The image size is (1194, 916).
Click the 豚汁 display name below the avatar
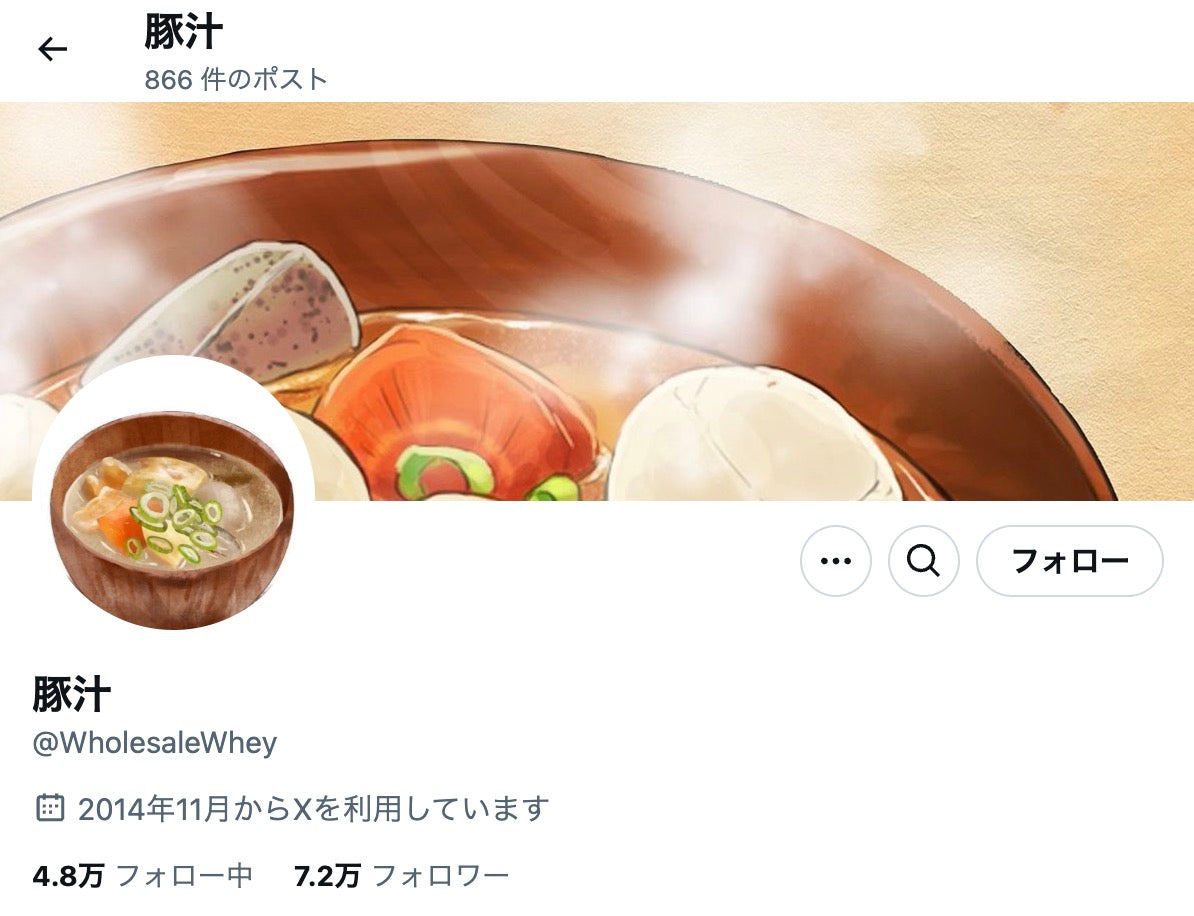coord(72,694)
